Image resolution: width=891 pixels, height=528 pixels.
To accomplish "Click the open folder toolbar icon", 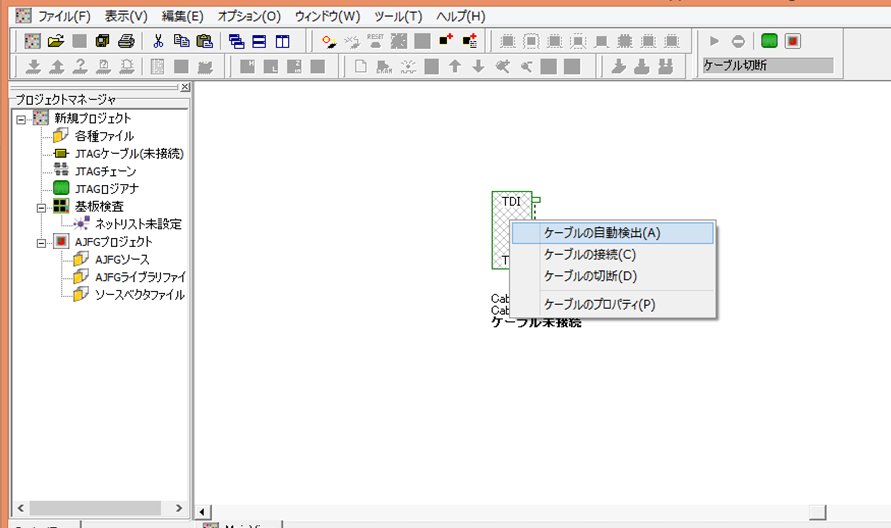I will (56, 41).
